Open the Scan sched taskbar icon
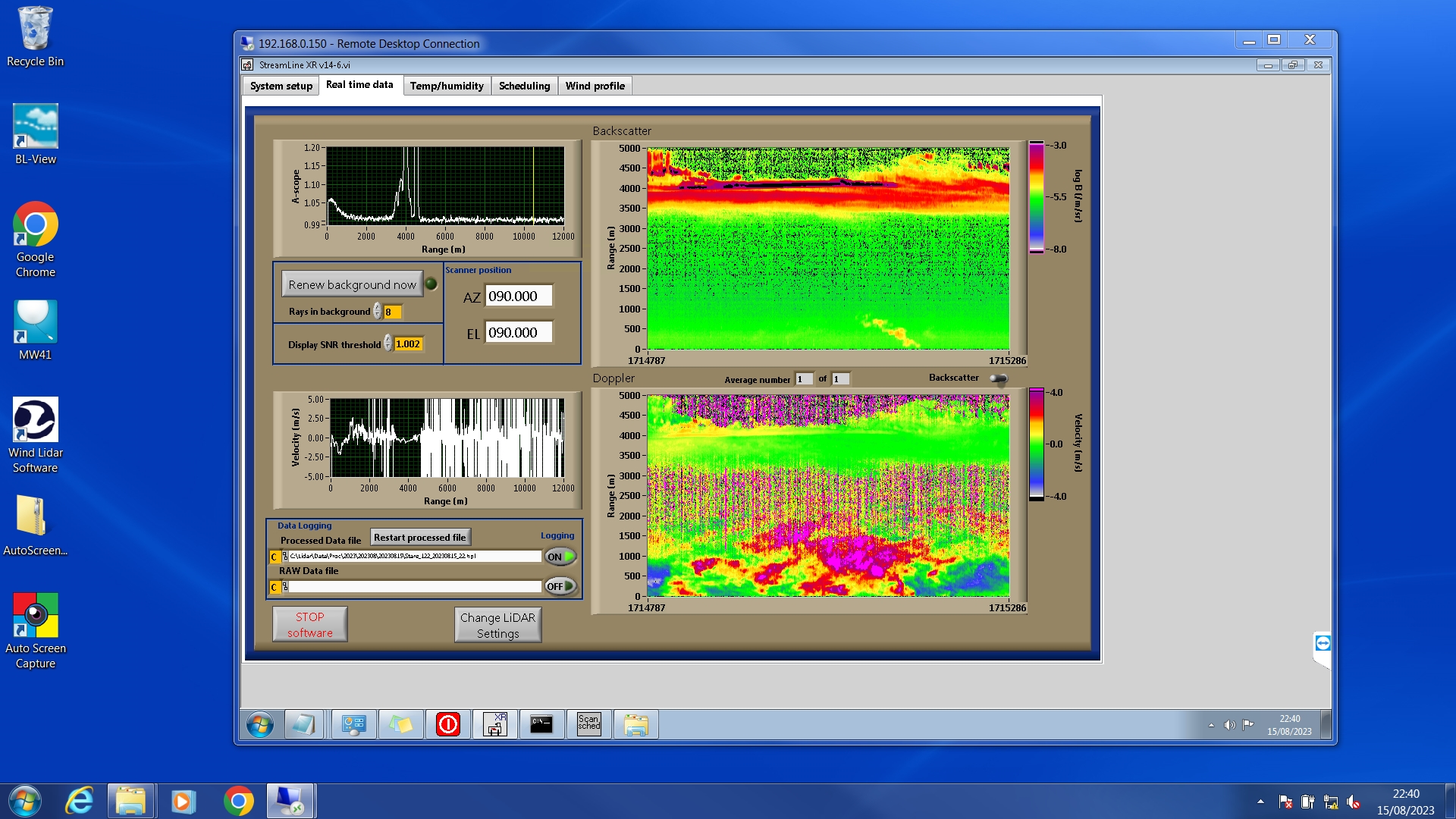This screenshot has height=819, width=1456. coord(588,724)
